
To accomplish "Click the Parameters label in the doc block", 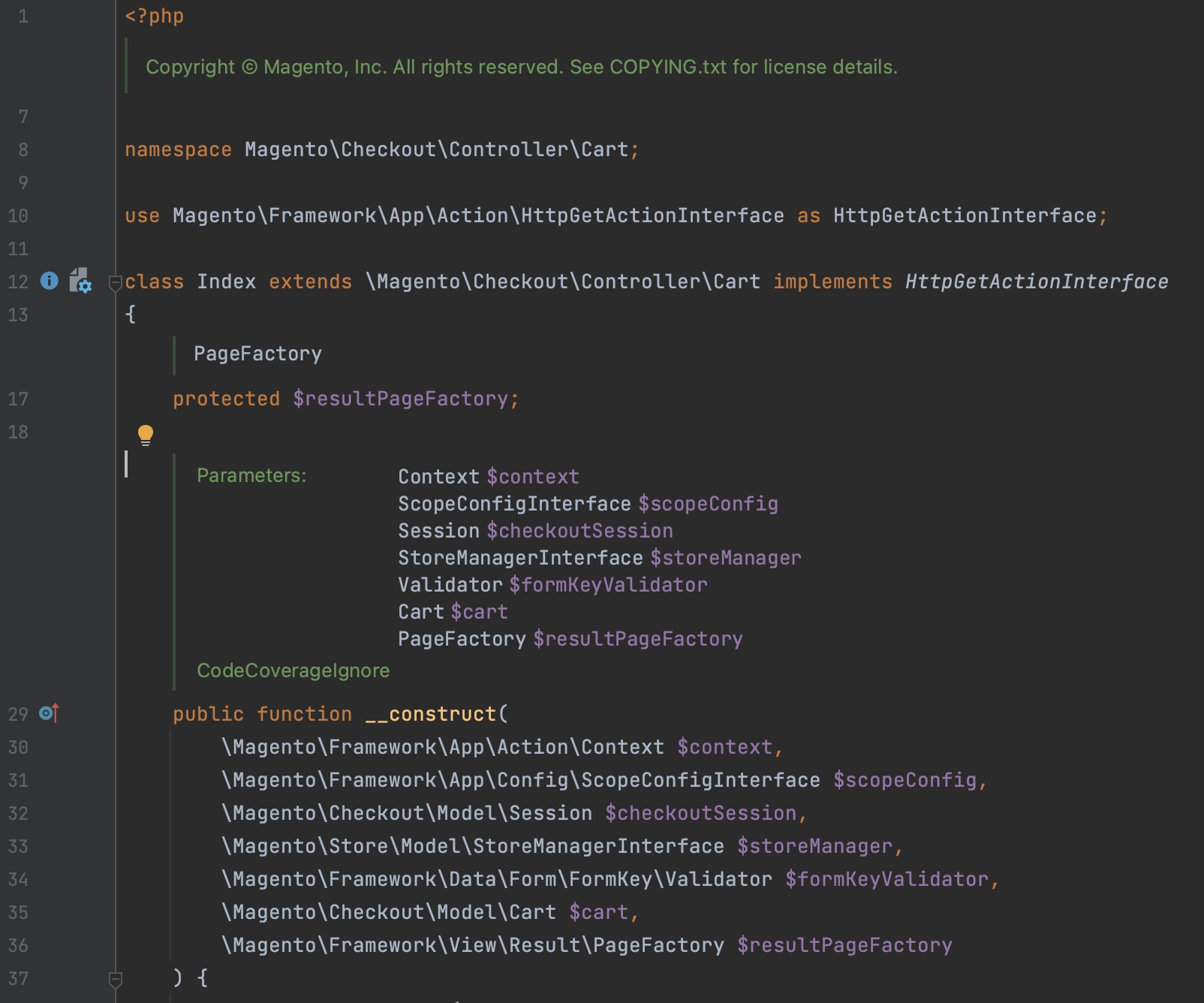I will pos(251,475).
